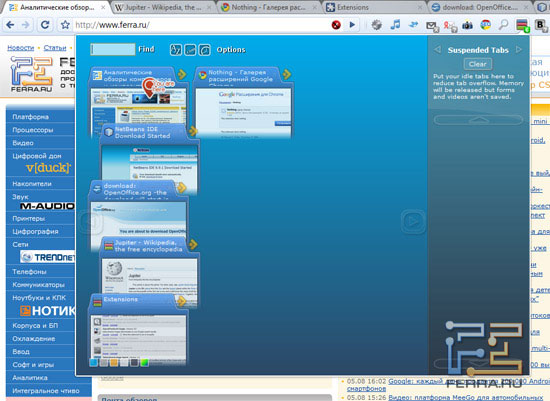550x401 pixels.
Task: Click the colorful SEO extension icon
Action: (x=485, y=25)
